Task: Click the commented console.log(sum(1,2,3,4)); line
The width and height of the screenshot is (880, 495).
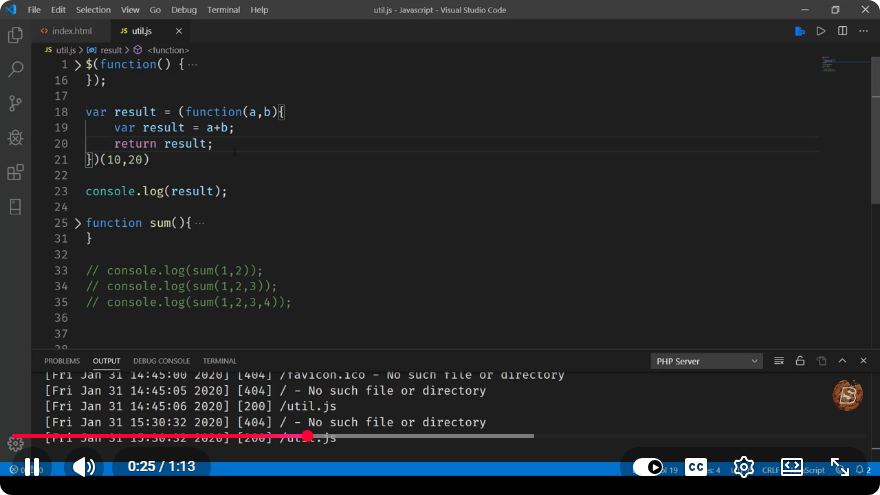Action: (x=189, y=302)
